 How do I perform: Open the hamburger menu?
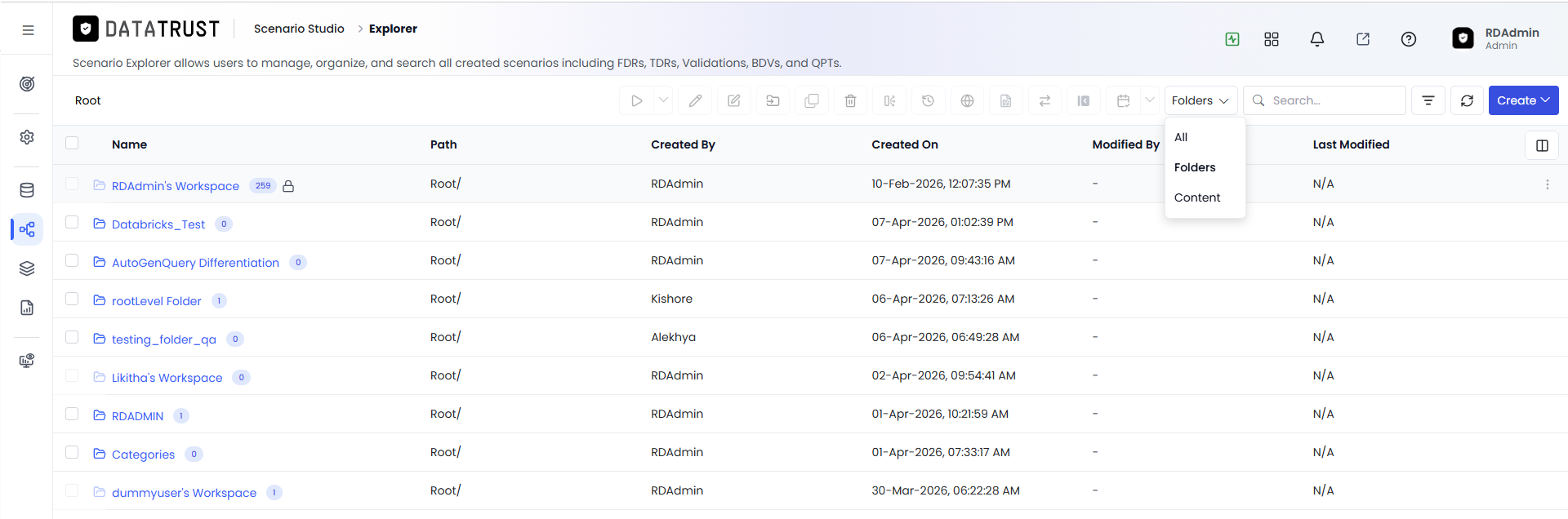click(x=28, y=30)
